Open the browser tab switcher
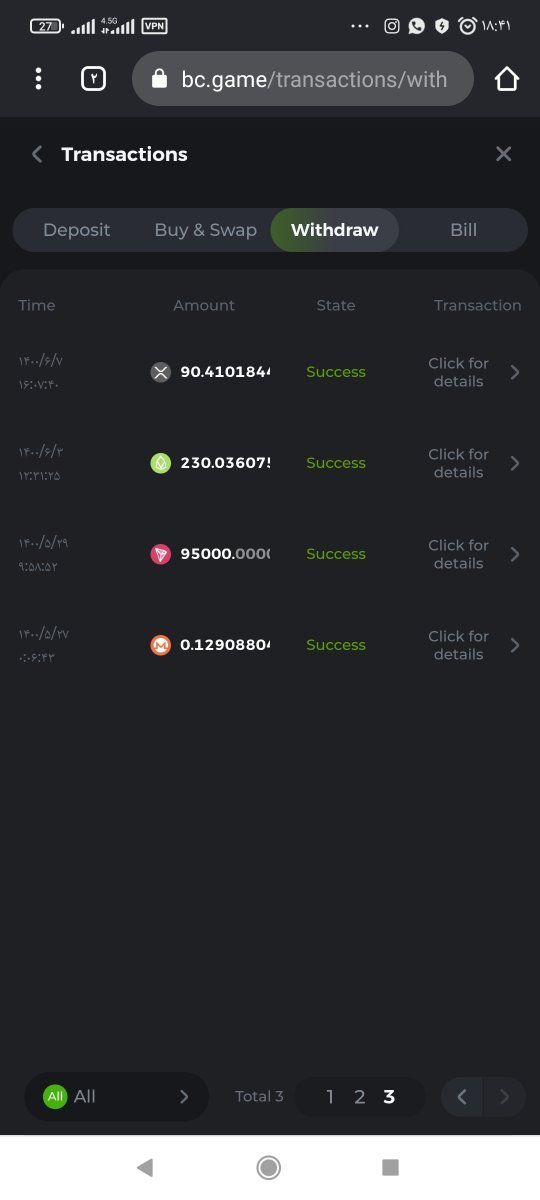The width and height of the screenshot is (540, 1200). [93, 78]
